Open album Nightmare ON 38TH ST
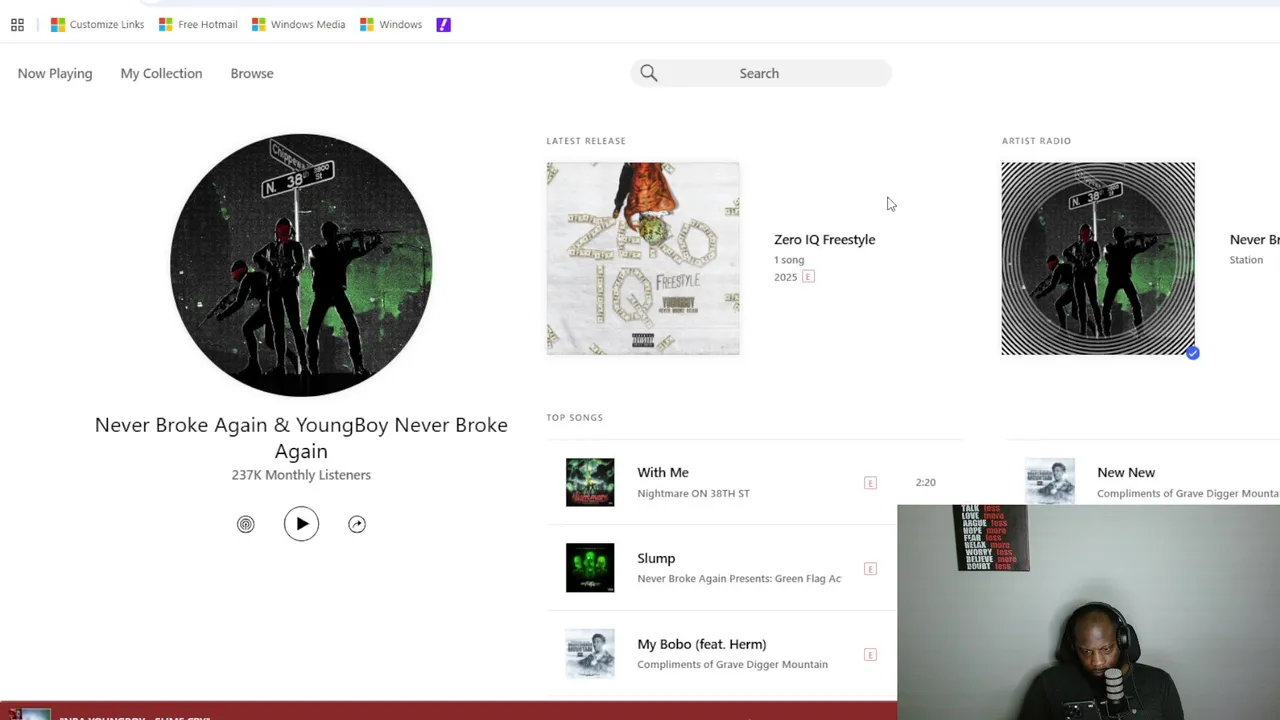Viewport: 1280px width, 720px height. coord(693,493)
